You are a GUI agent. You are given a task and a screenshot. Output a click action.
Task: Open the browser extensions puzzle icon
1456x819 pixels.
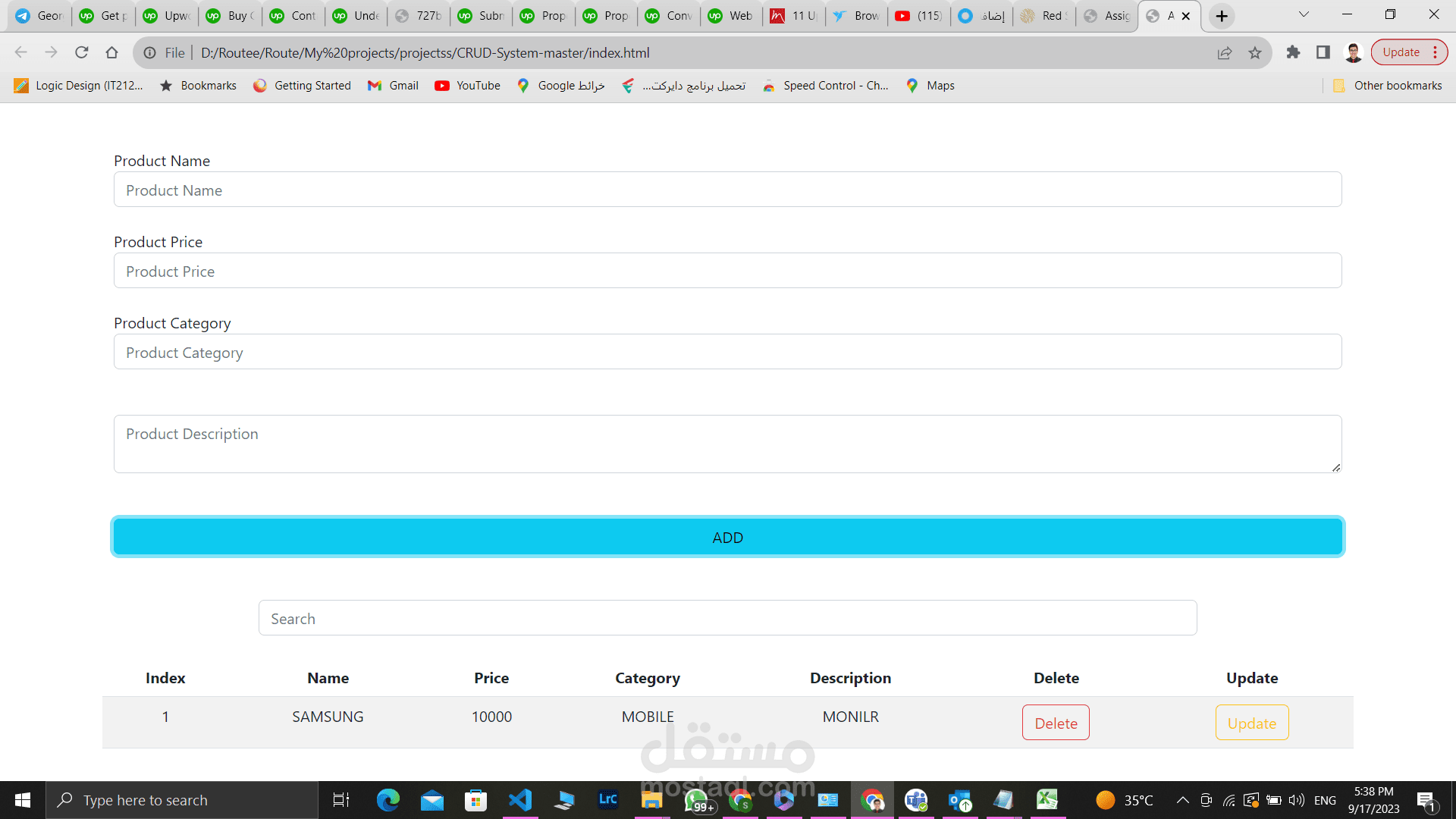[1293, 52]
